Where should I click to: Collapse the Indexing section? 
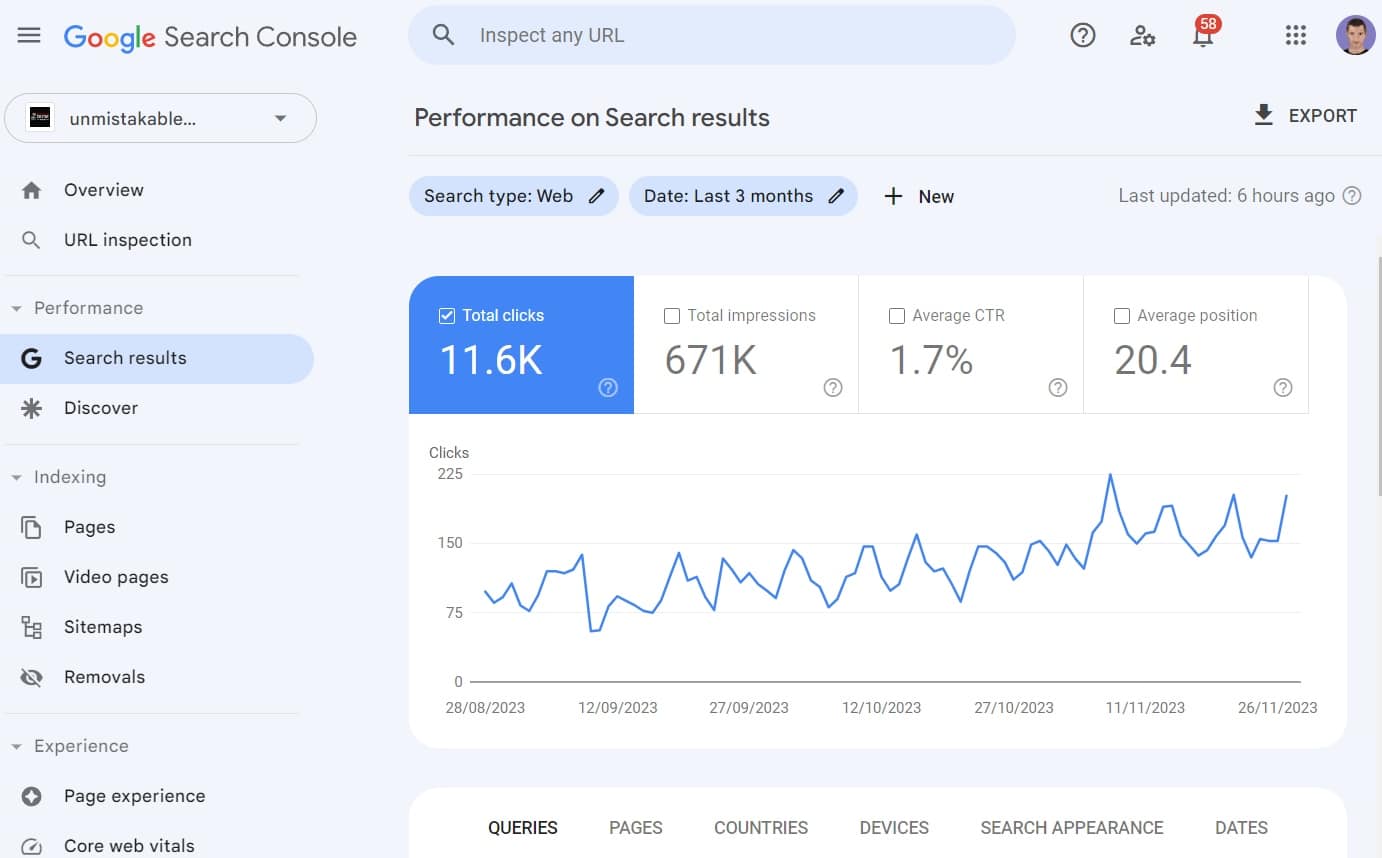point(16,477)
